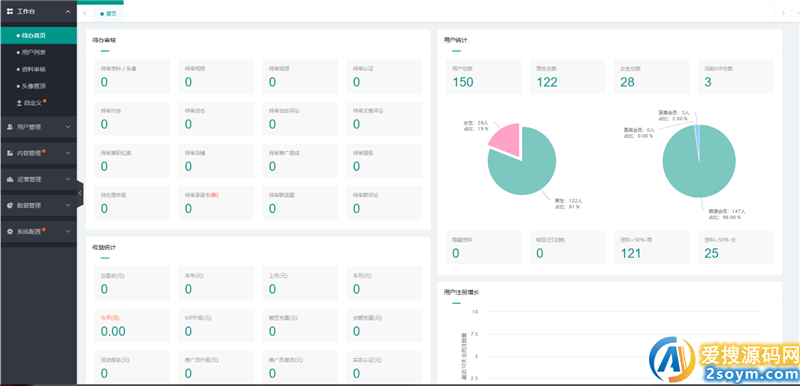Screen dimensions: 800x386
Task: Click the 上月(元) revenue card
Action: click(300, 283)
